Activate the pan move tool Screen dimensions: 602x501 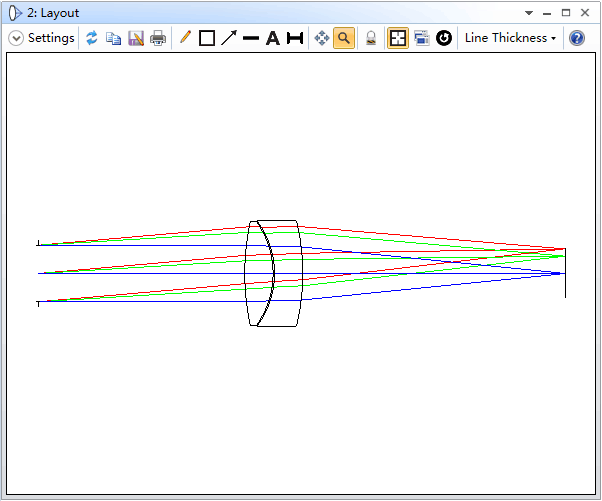321,38
